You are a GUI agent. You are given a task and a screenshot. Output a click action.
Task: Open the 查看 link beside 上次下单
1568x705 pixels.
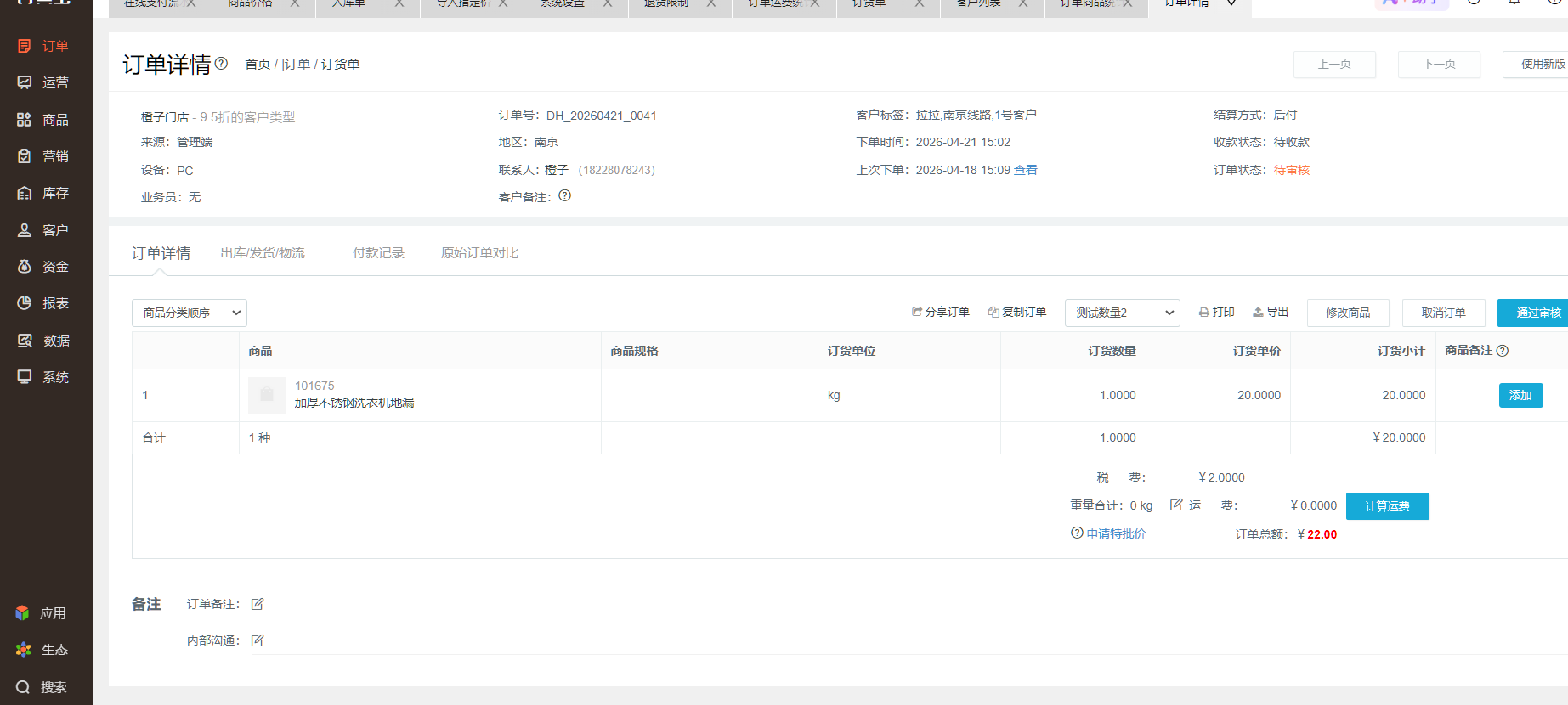click(1026, 170)
